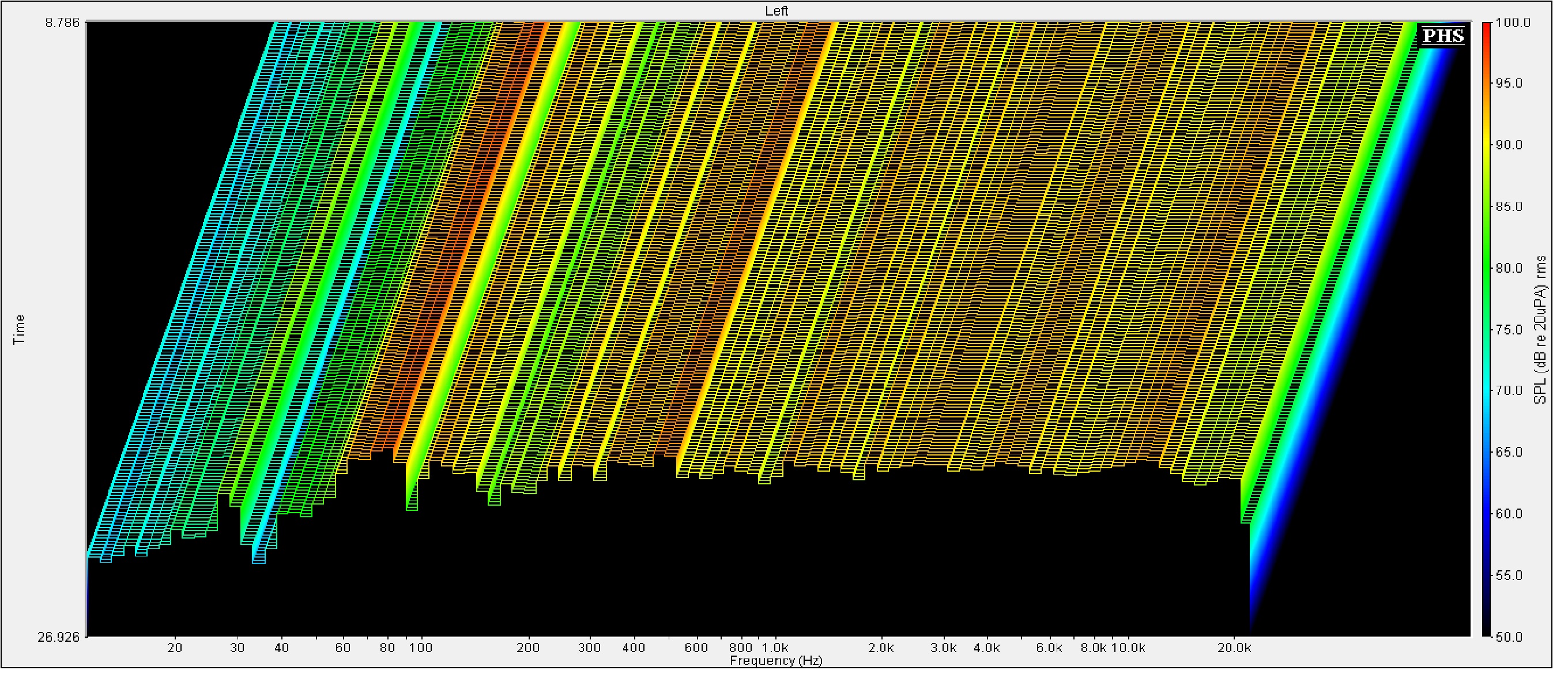Screen dimensions: 1568x685
Task: Click the 100.0 value on color scale
Action: point(1512,23)
